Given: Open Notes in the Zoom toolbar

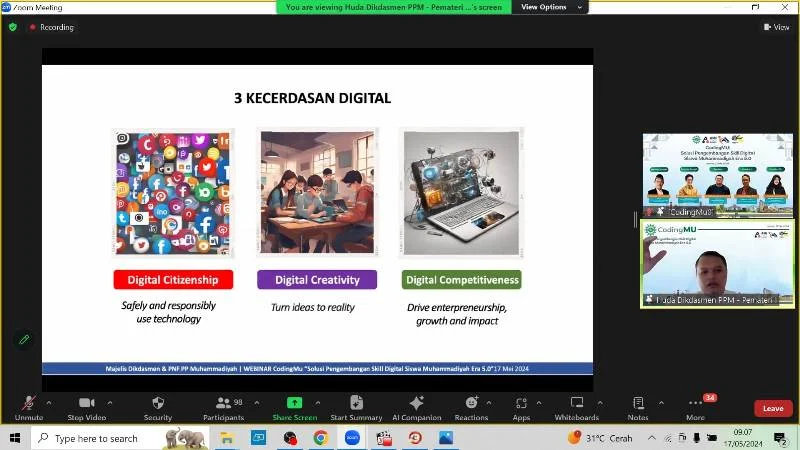Looking at the screenshot, I should point(638,408).
